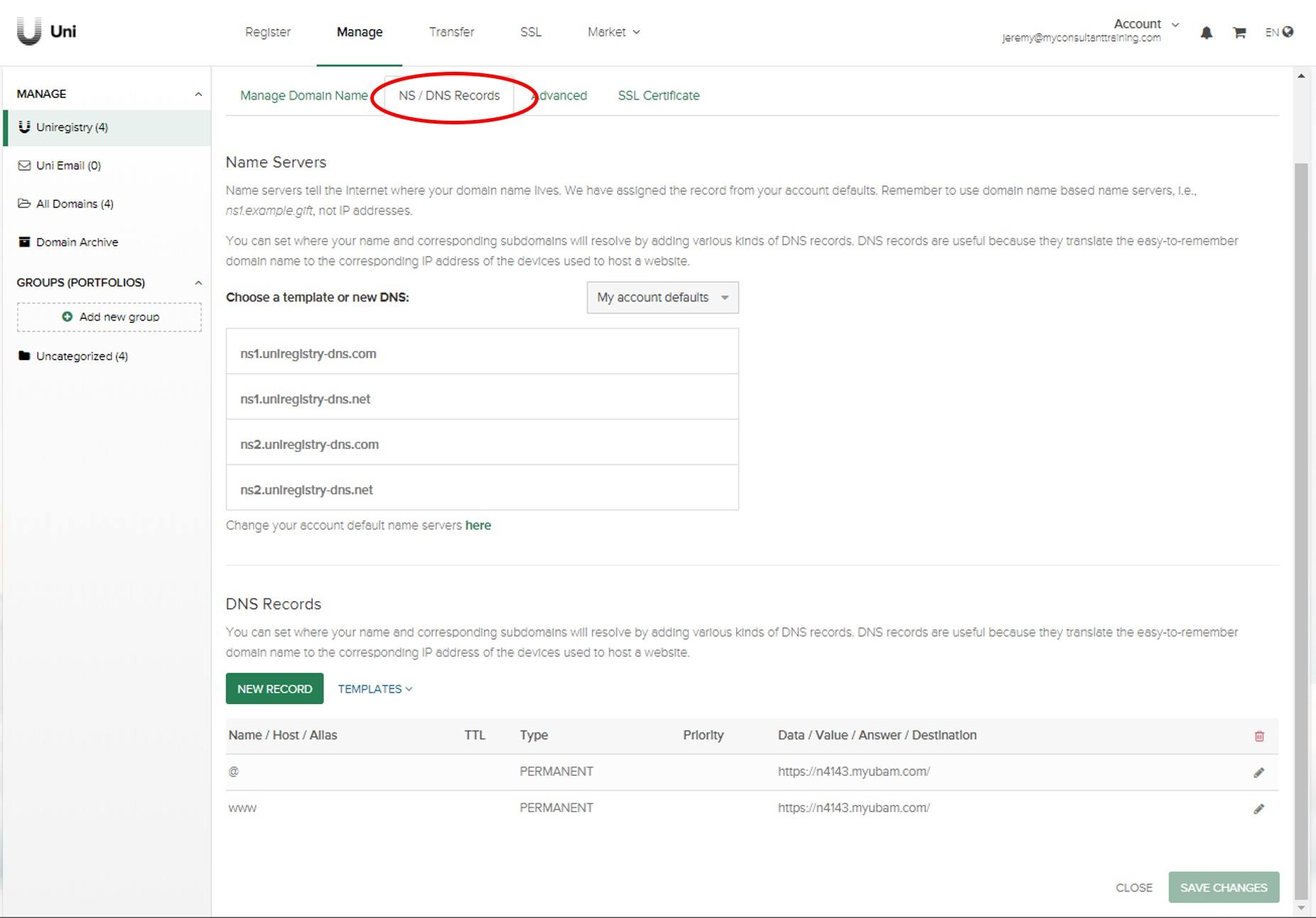This screenshot has height=918, width=1316.
Task: Click ns2.uniregistry-dns.net name server field
Action: [x=482, y=488]
